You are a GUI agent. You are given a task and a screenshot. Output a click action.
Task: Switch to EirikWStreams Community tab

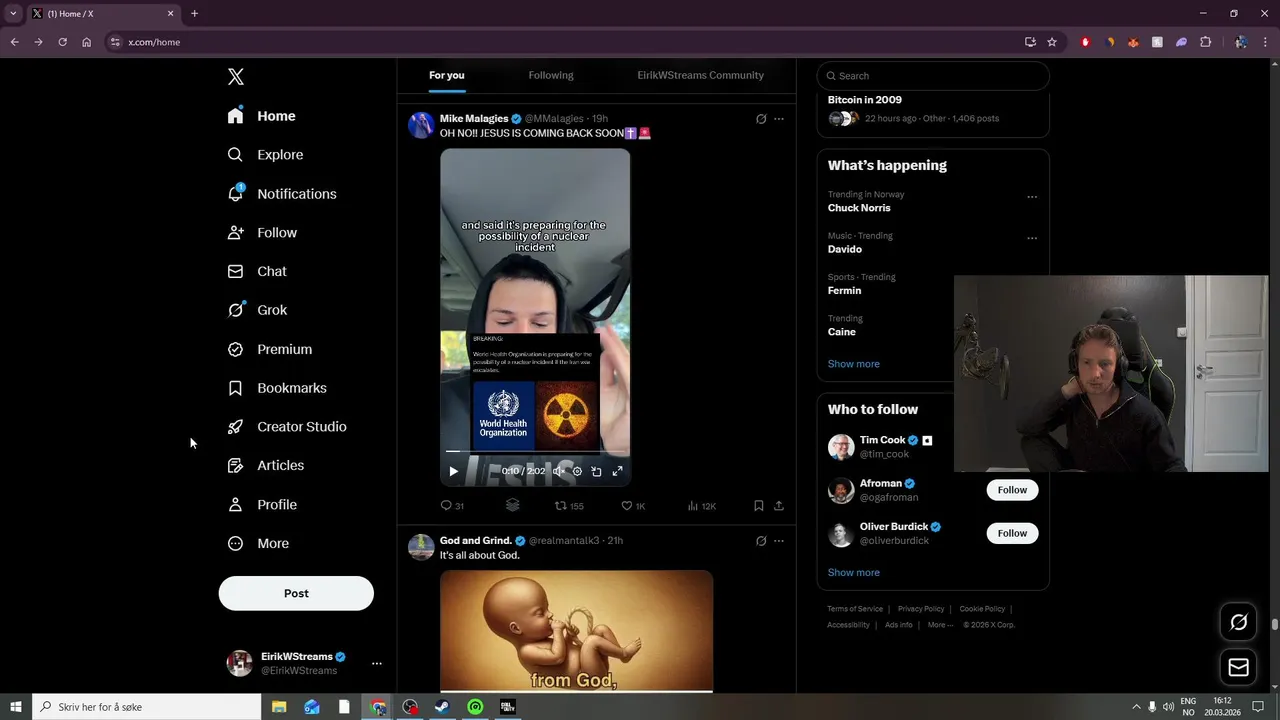(x=700, y=75)
